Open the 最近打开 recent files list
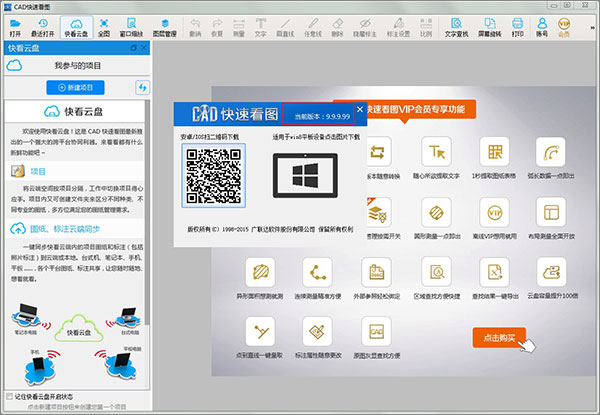 (x=44, y=27)
